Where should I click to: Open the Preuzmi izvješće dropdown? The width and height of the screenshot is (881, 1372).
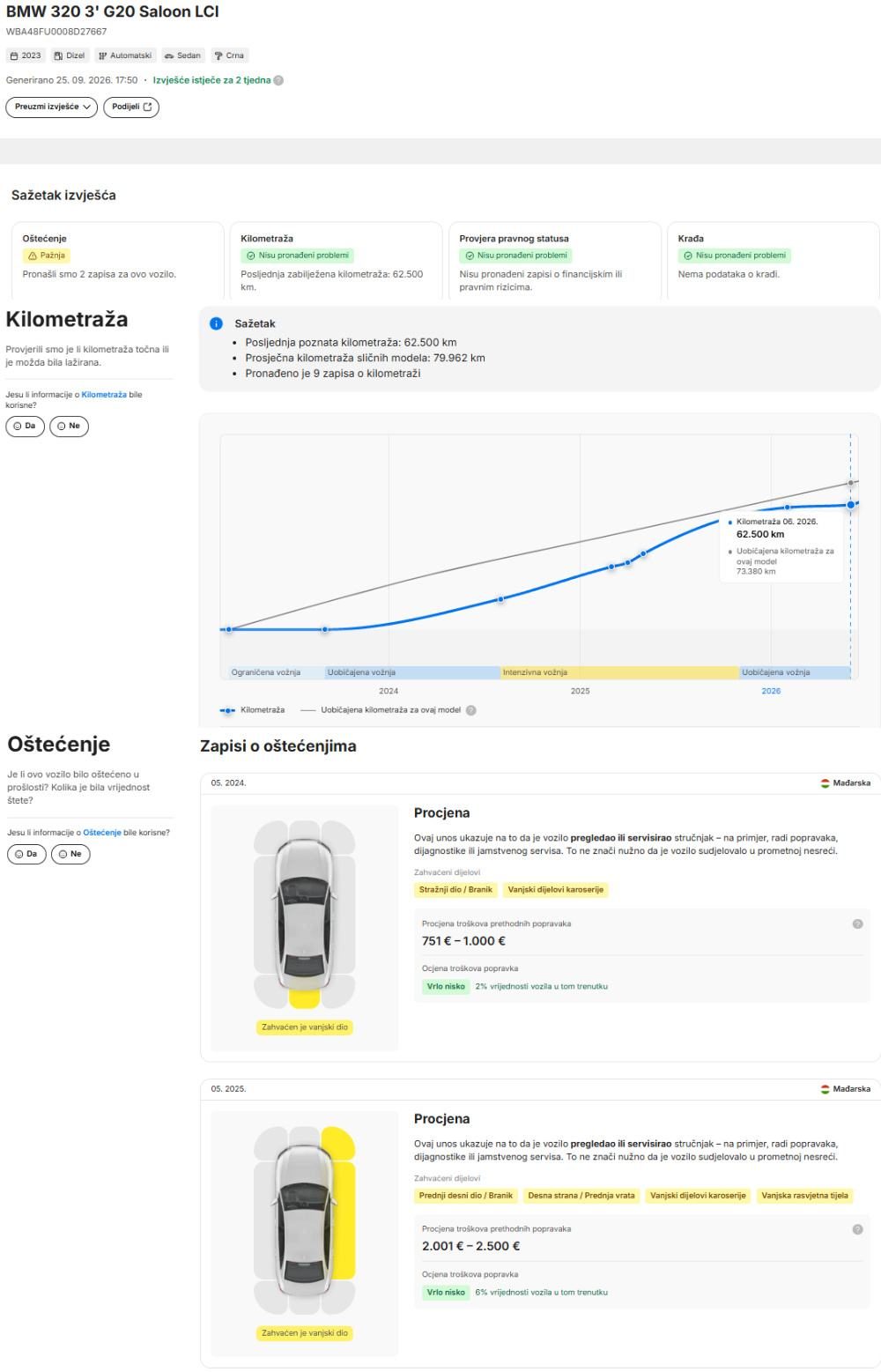[x=52, y=107]
